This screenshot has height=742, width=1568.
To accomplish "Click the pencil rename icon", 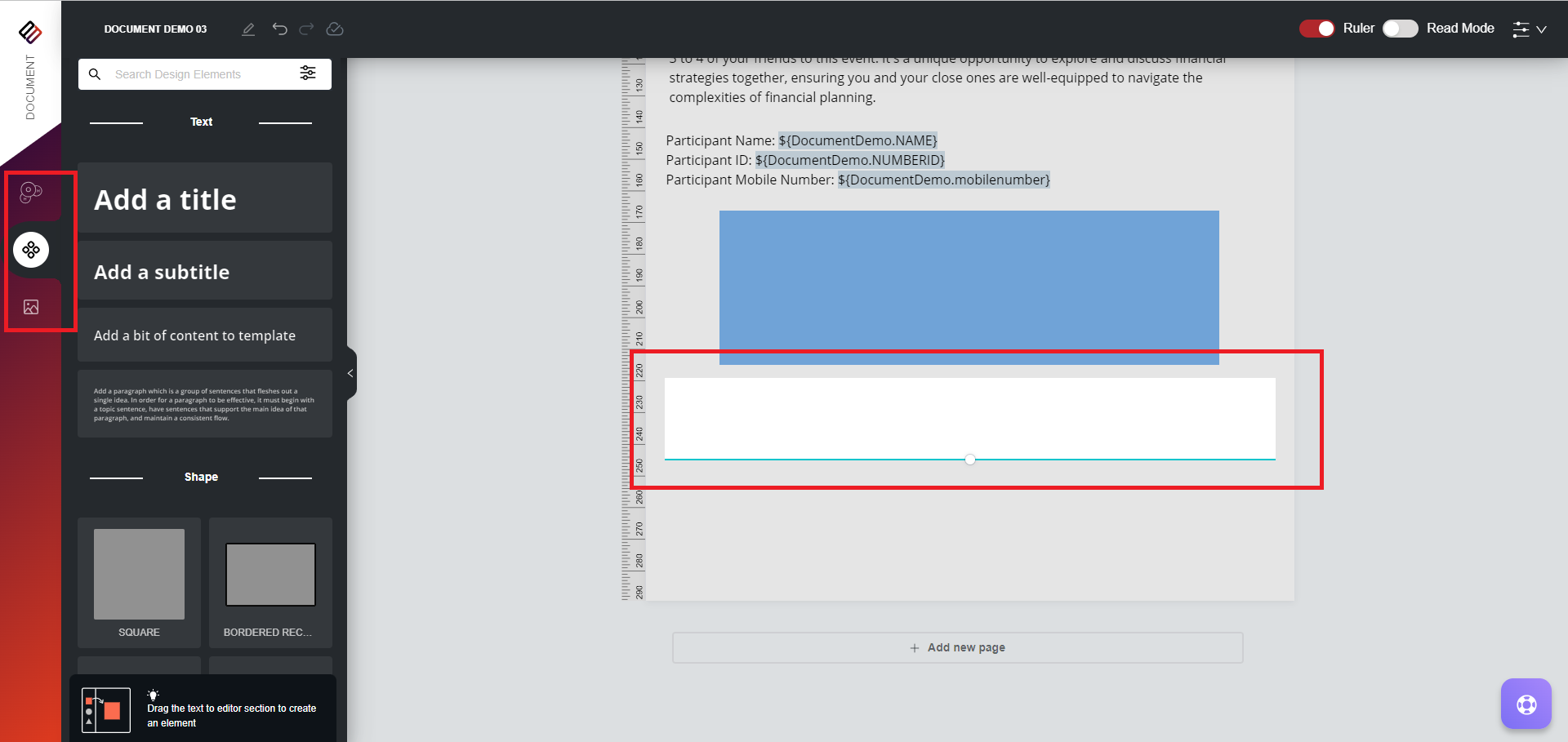I will (x=248, y=29).
